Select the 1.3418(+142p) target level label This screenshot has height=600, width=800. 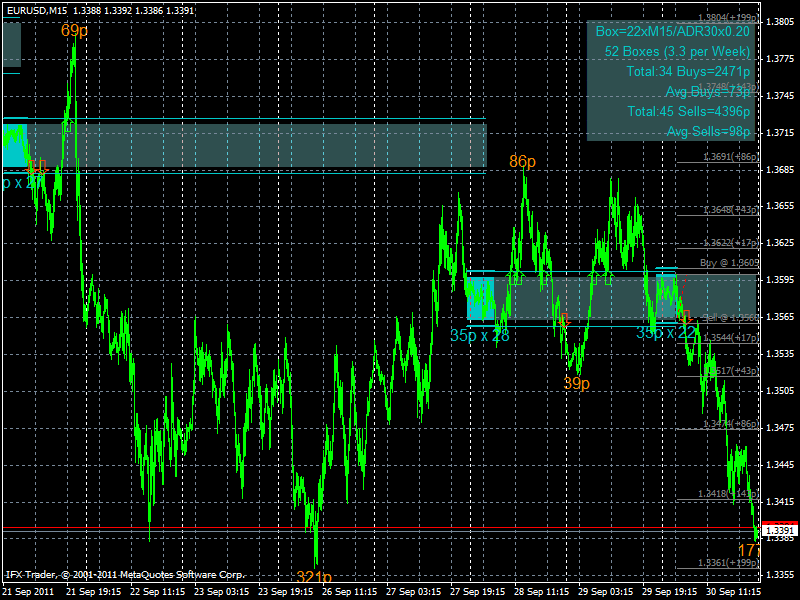pyautogui.click(x=729, y=493)
